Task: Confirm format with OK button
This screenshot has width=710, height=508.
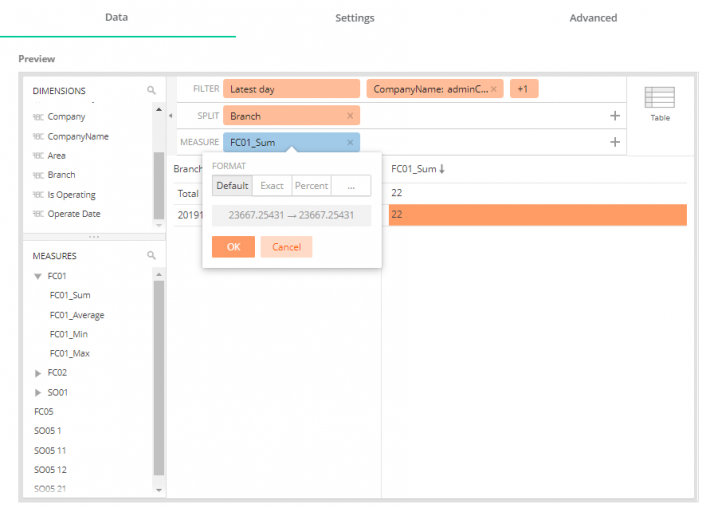Action: (x=233, y=247)
